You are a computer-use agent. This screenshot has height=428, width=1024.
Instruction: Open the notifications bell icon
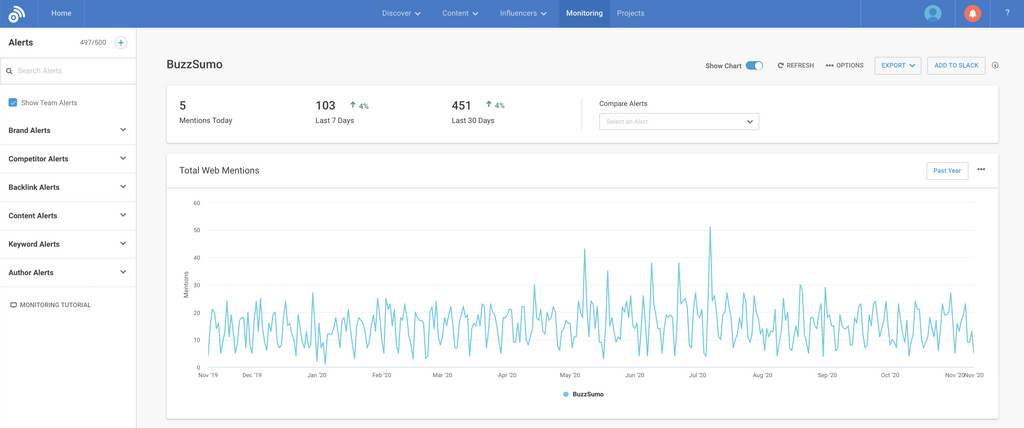972,13
